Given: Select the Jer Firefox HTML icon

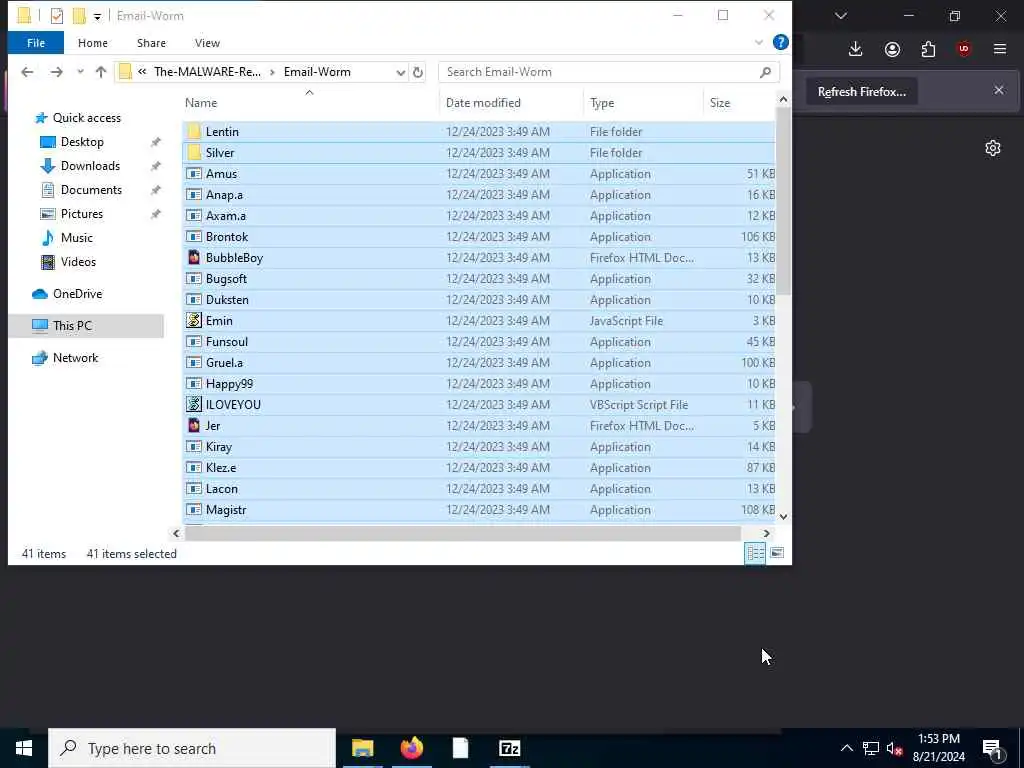Looking at the screenshot, I should click(x=194, y=426).
